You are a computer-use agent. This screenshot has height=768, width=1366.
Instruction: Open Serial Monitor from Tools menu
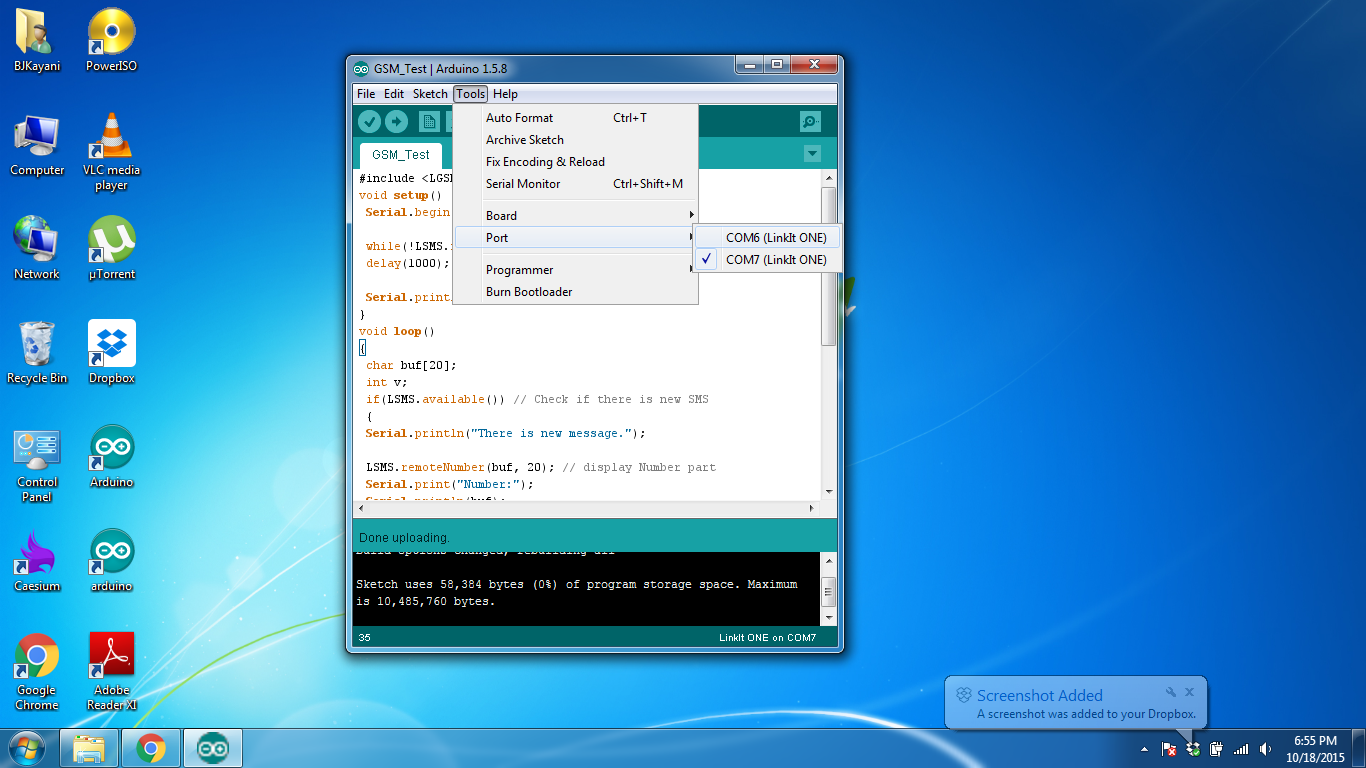(x=576, y=184)
